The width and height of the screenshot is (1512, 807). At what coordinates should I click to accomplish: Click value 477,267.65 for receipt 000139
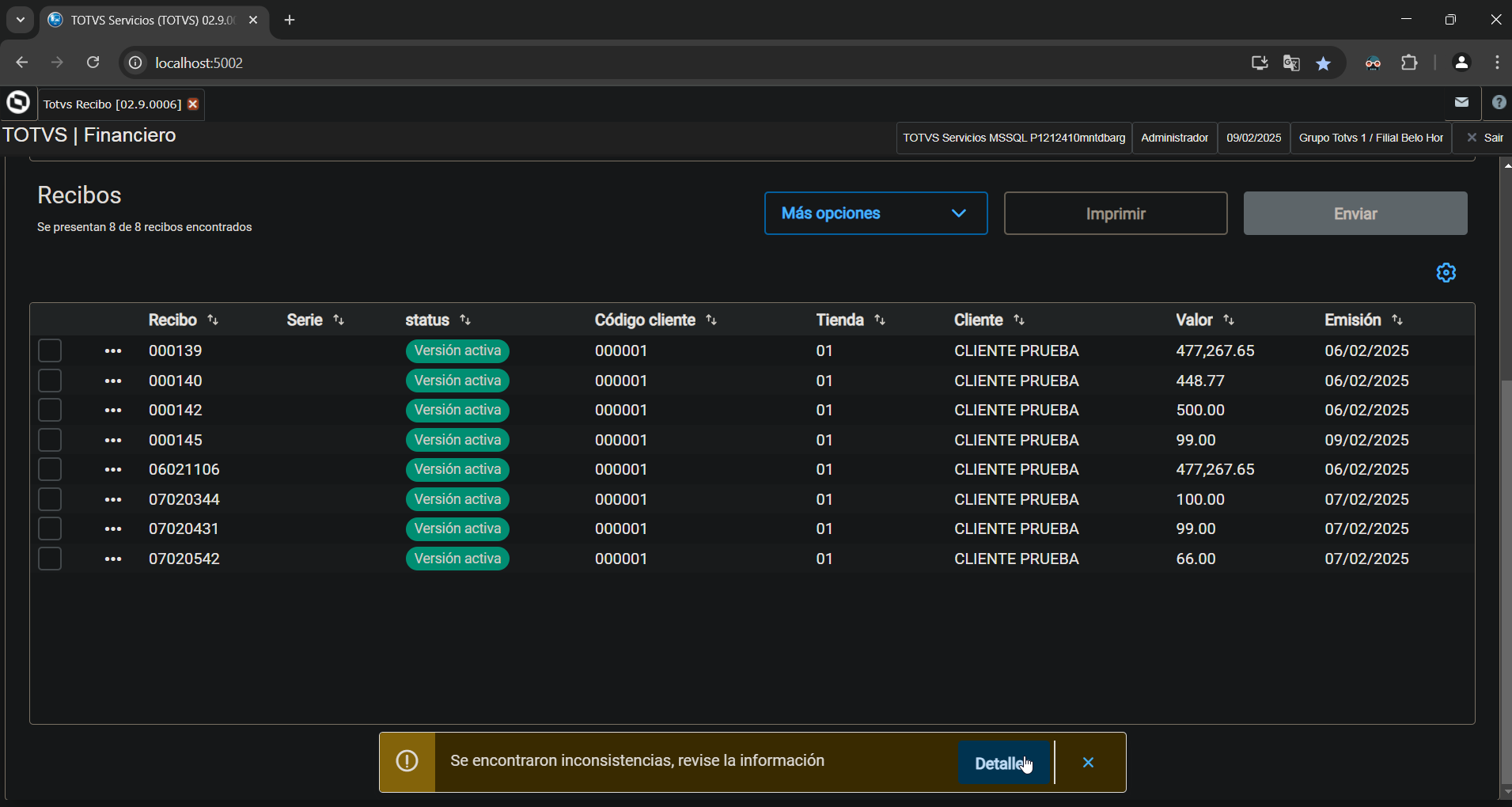1215,350
